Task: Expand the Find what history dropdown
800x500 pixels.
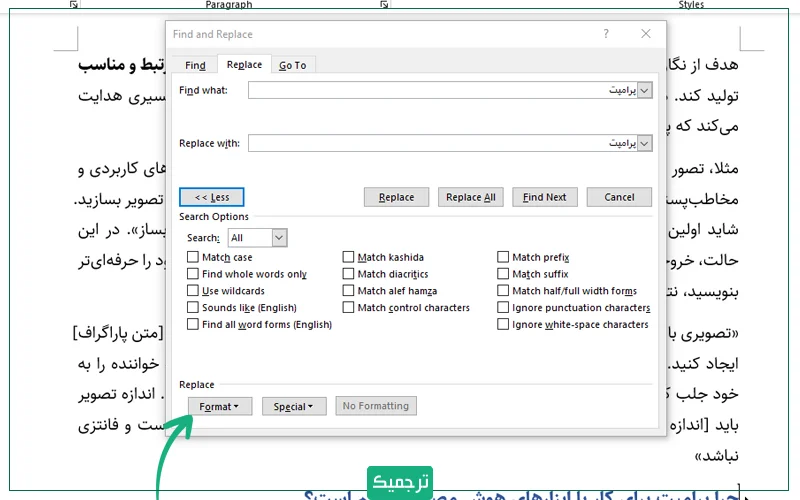Action: [x=644, y=91]
